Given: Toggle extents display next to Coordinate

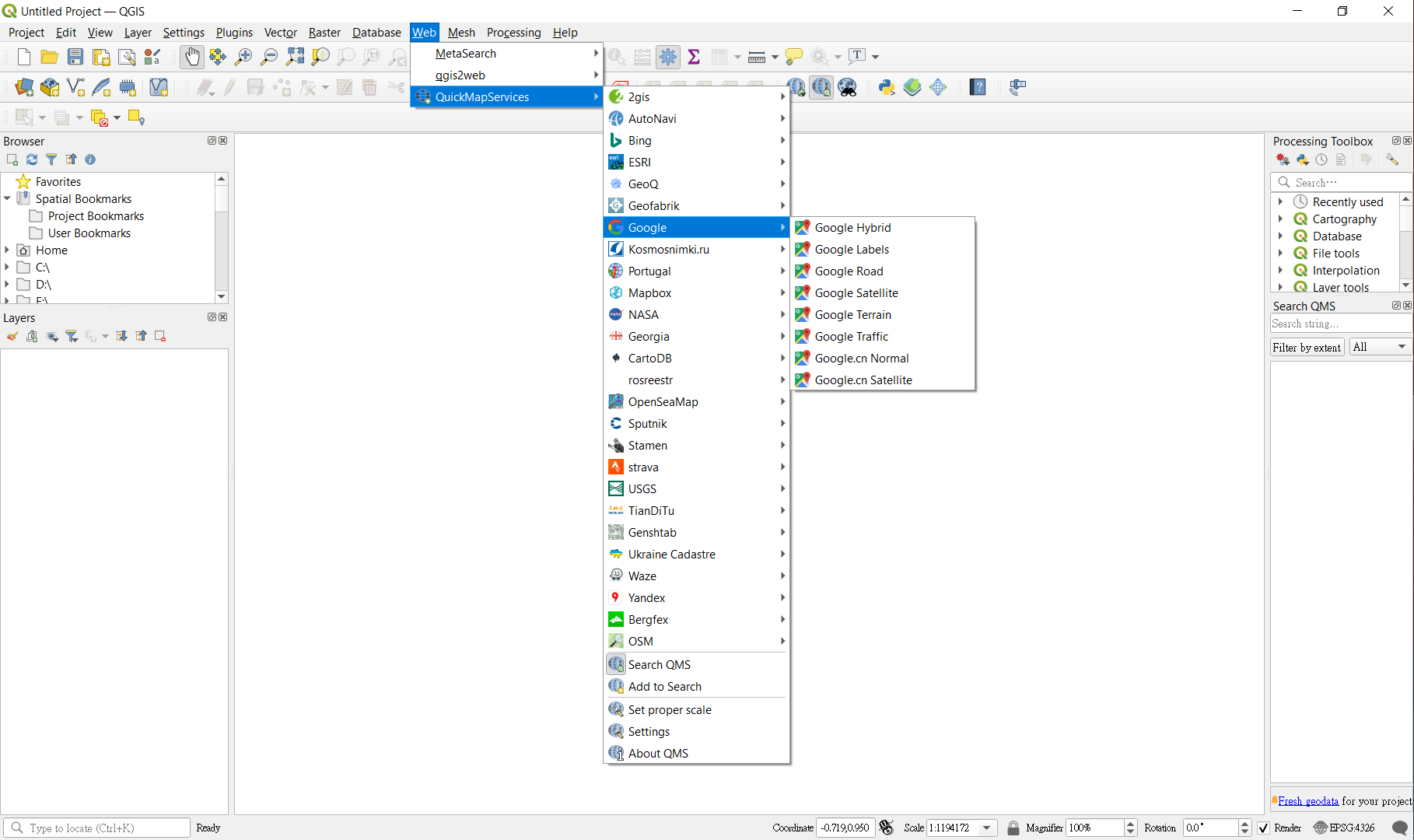Looking at the screenshot, I should tap(886, 828).
